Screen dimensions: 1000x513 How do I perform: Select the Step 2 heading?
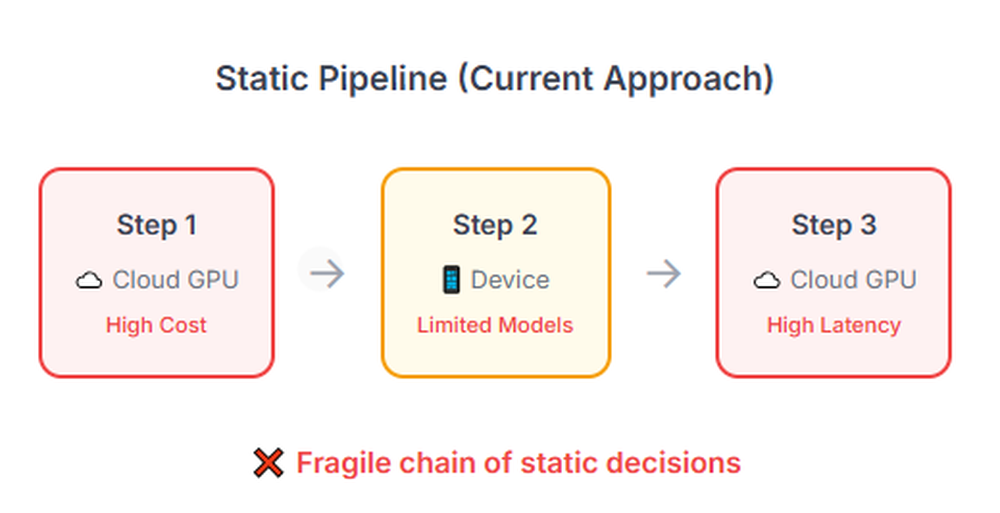coord(496,225)
